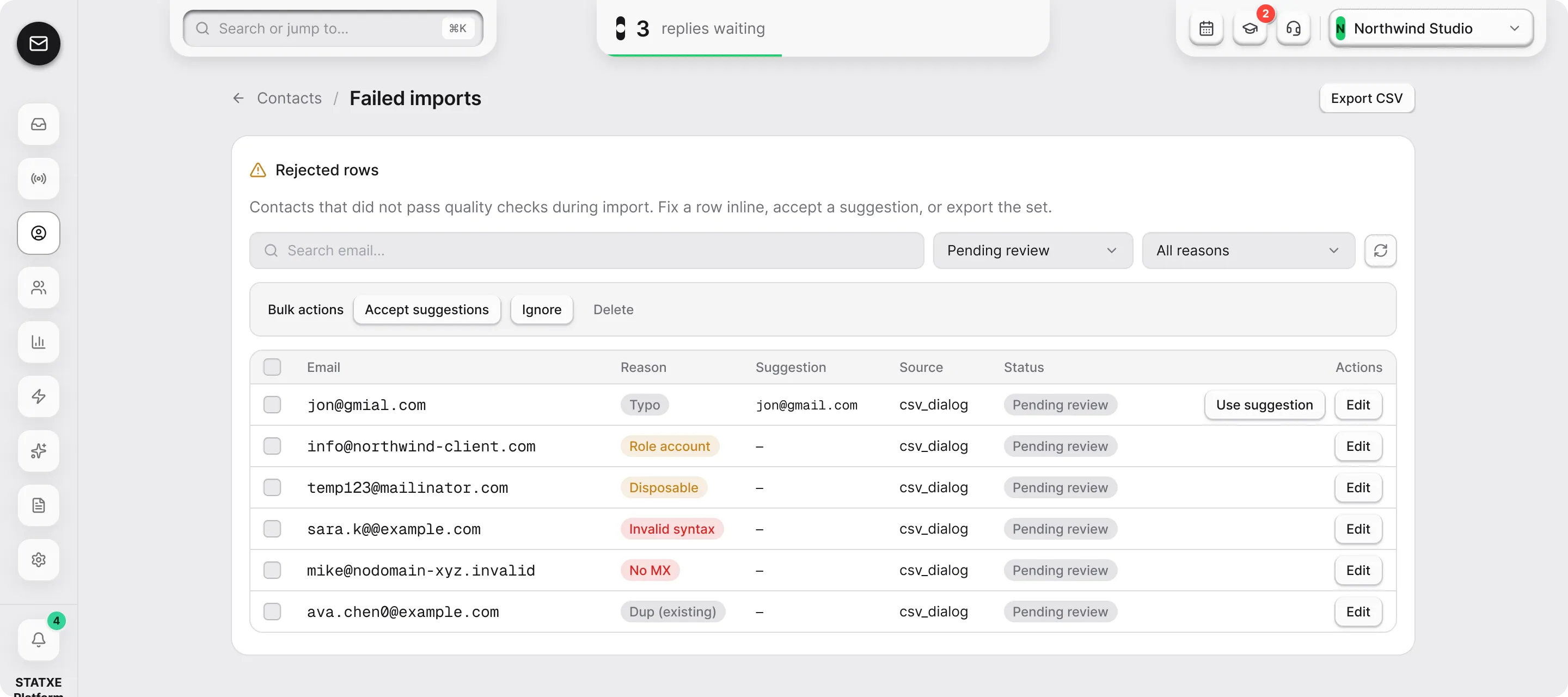Click the Export CSV button
Image resolution: width=1568 pixels, height=697 pixels.
coord(1367,98)
